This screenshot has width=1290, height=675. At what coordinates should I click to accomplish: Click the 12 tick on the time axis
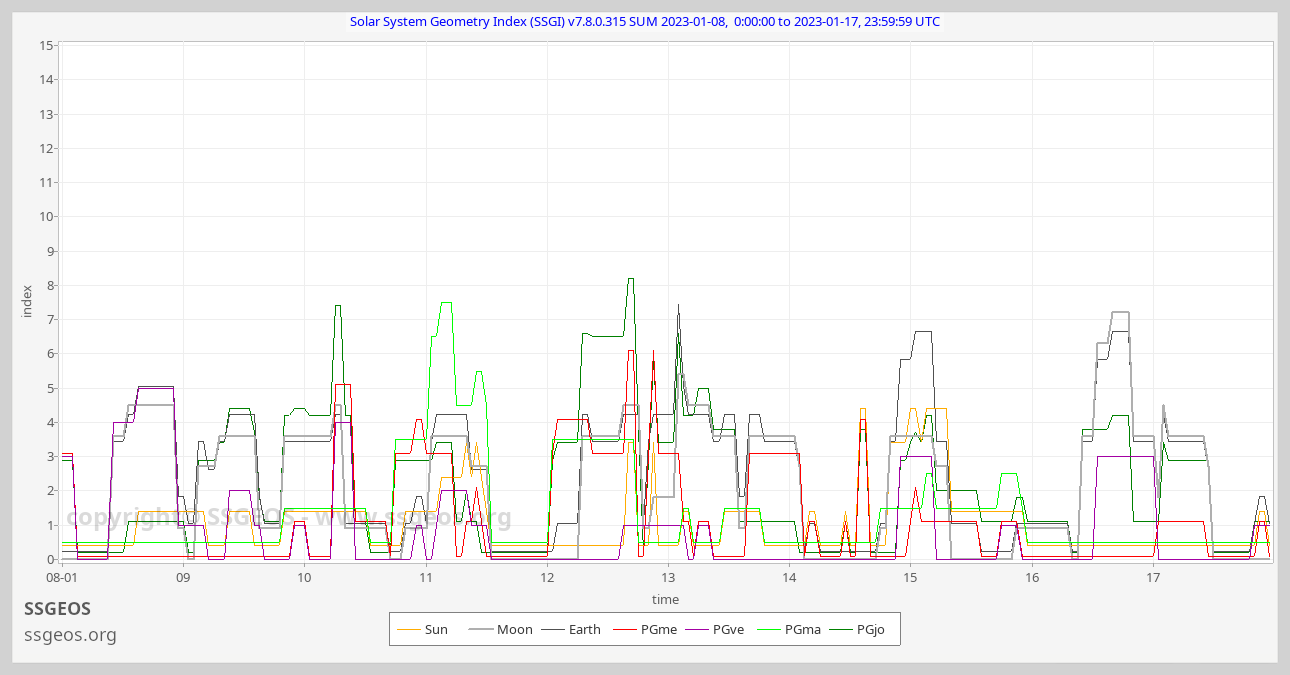547,577
